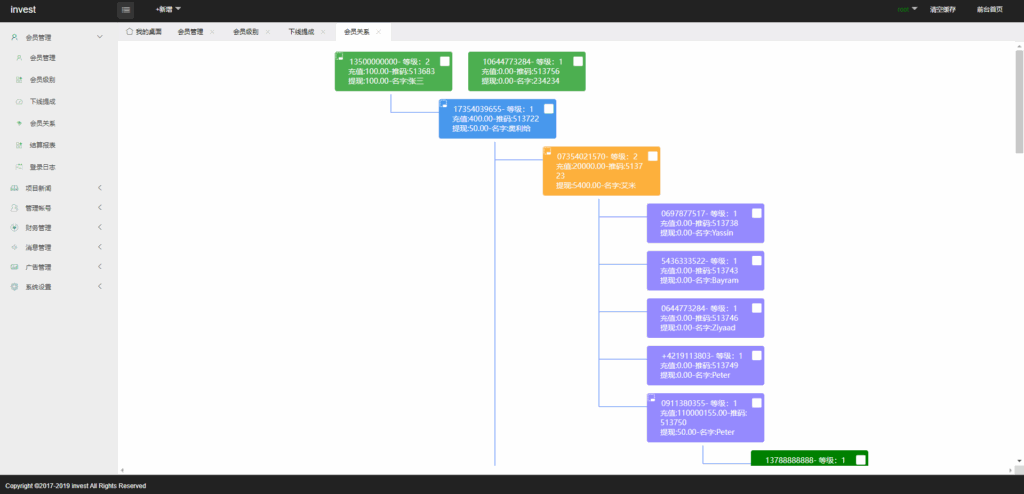1024x494 pixels.
Task: Close the 会员管理 tab
Action: point(212,32)
